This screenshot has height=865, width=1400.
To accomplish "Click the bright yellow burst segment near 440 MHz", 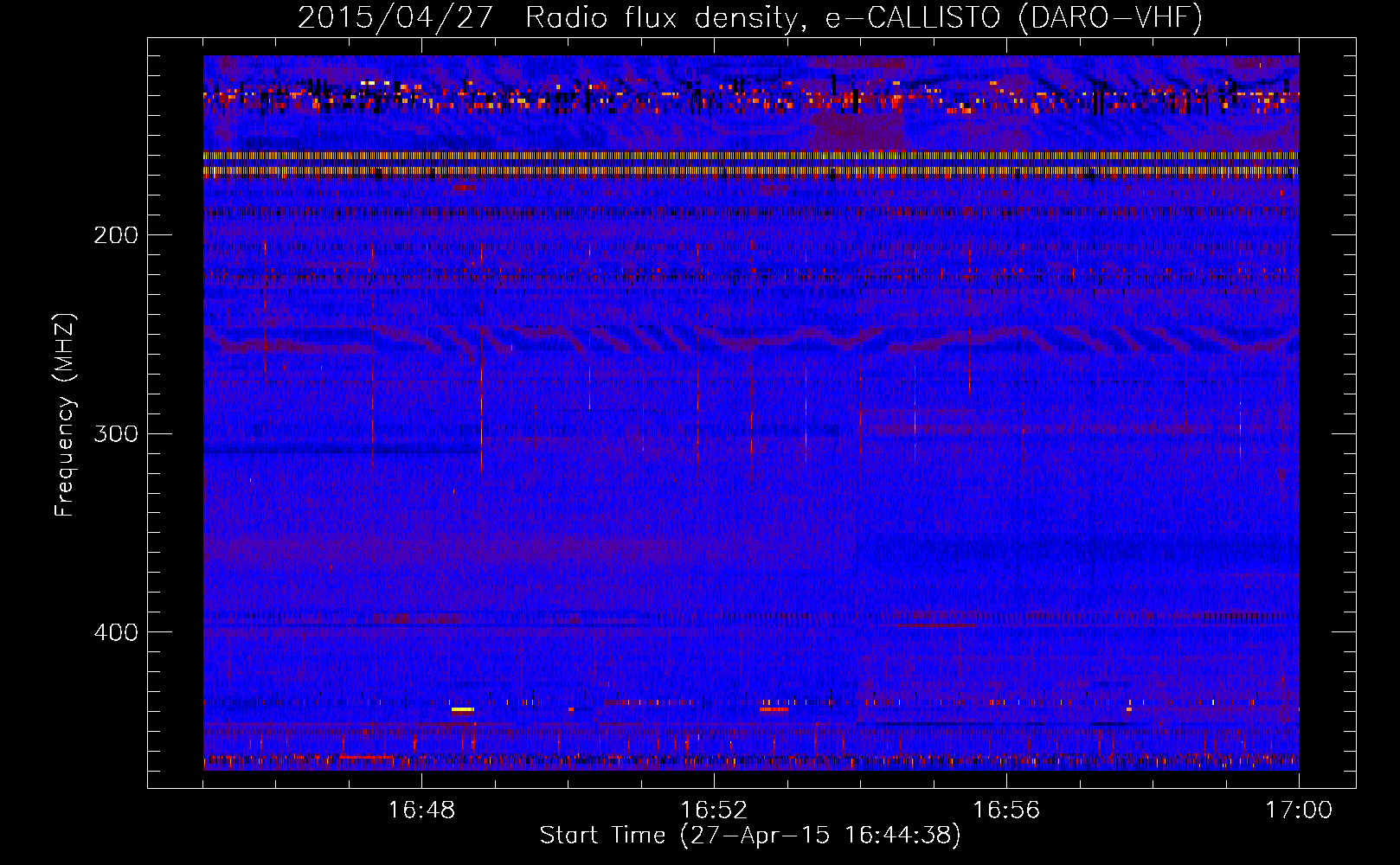I will 463,709.
